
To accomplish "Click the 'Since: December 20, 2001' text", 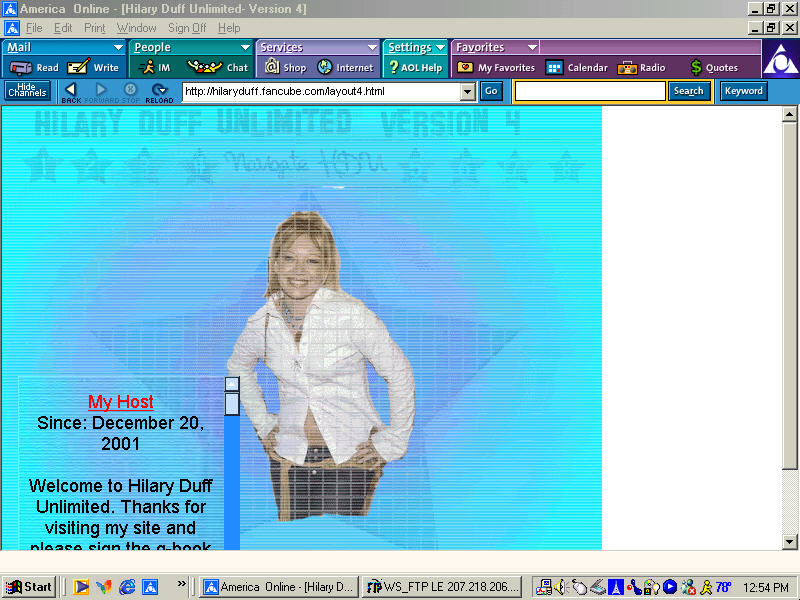I will click(120, 433).
